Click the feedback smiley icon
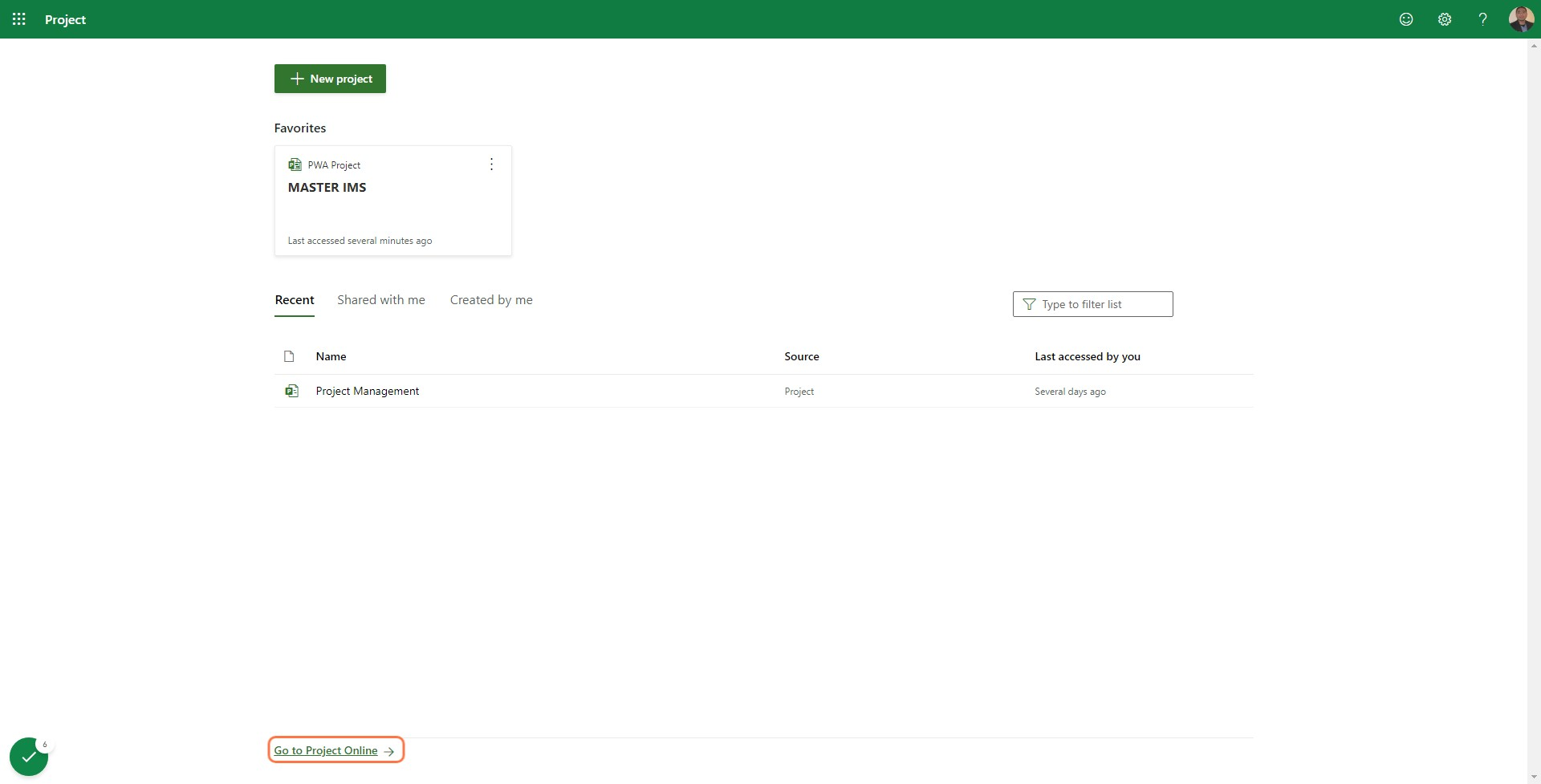Viewport: 1541px width, 784px height. [1406, 19]
